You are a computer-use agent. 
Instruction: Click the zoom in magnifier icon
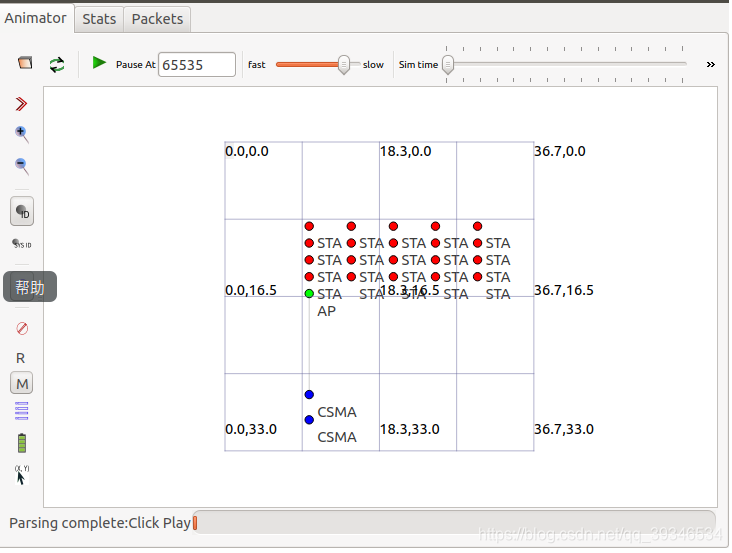pyautogui.click(x=21, y=134)
